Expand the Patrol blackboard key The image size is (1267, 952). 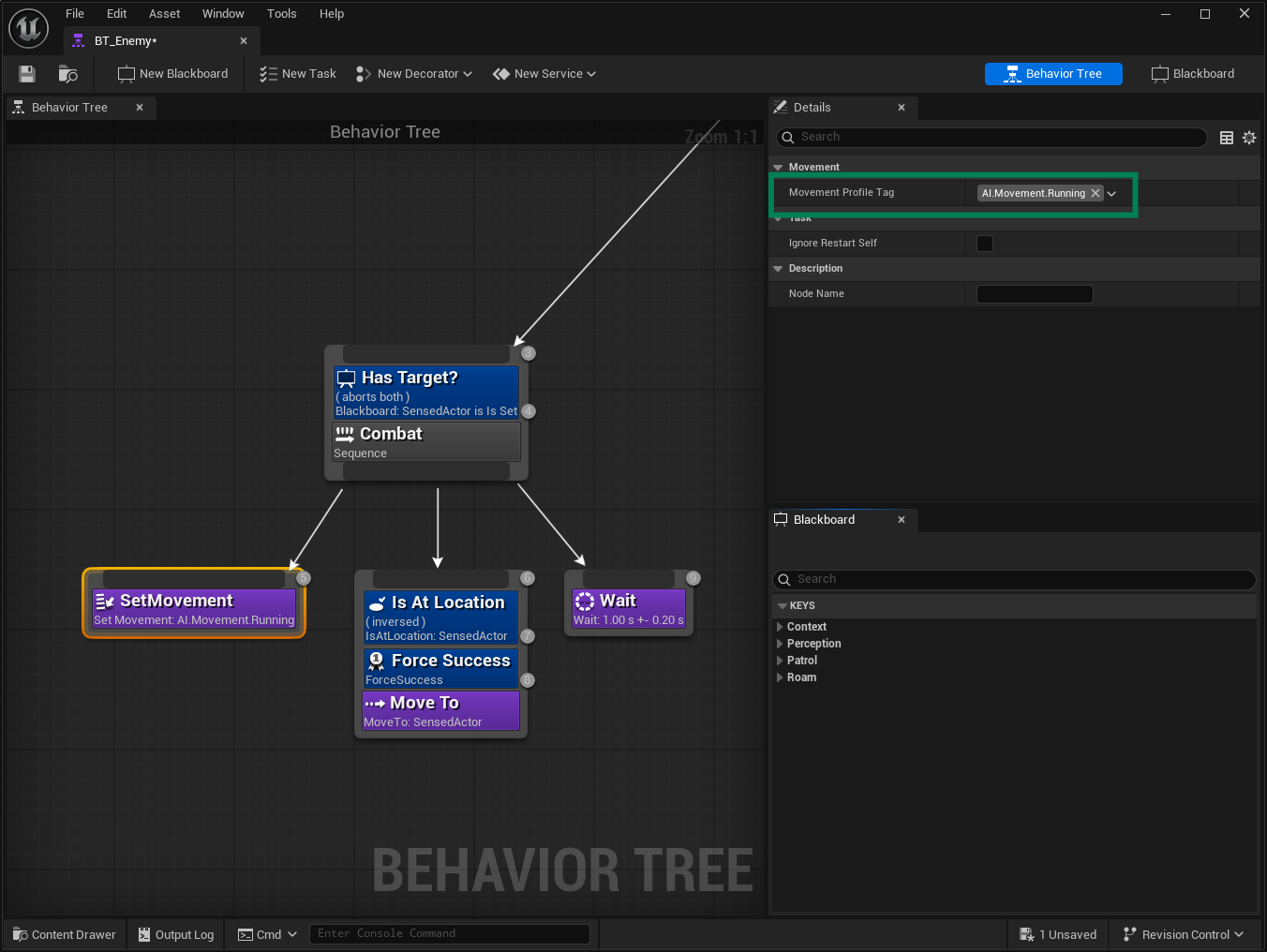point(780,661)
